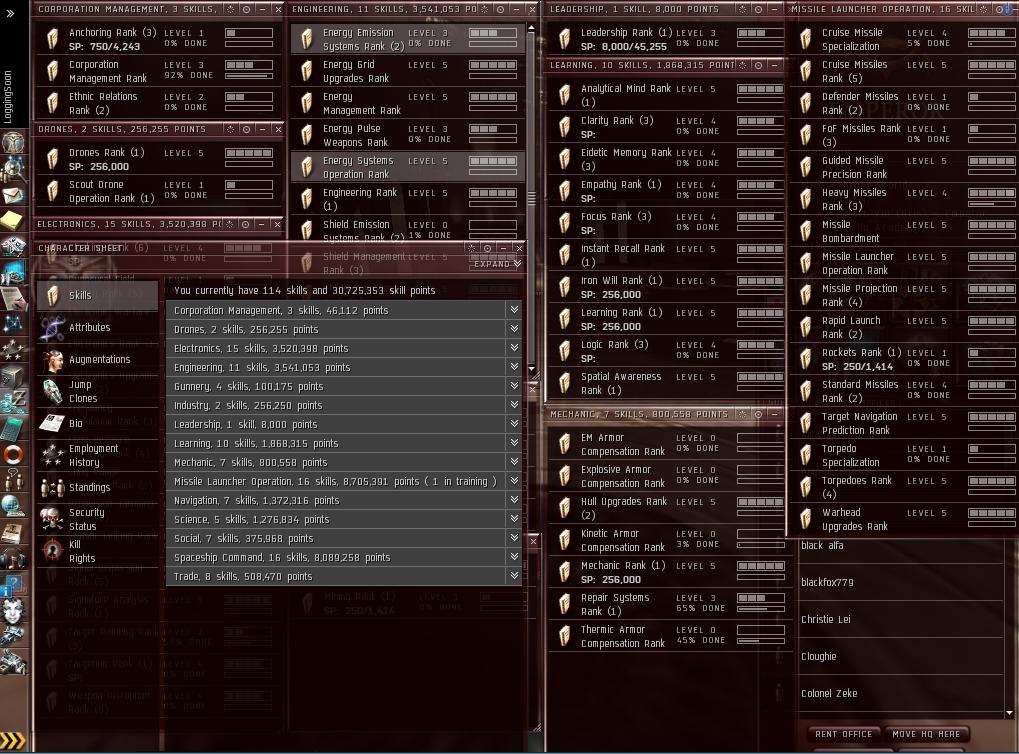Screen dimensions: 1019x754
Task: Open Standings in character sheet
Action: (97, 487)
